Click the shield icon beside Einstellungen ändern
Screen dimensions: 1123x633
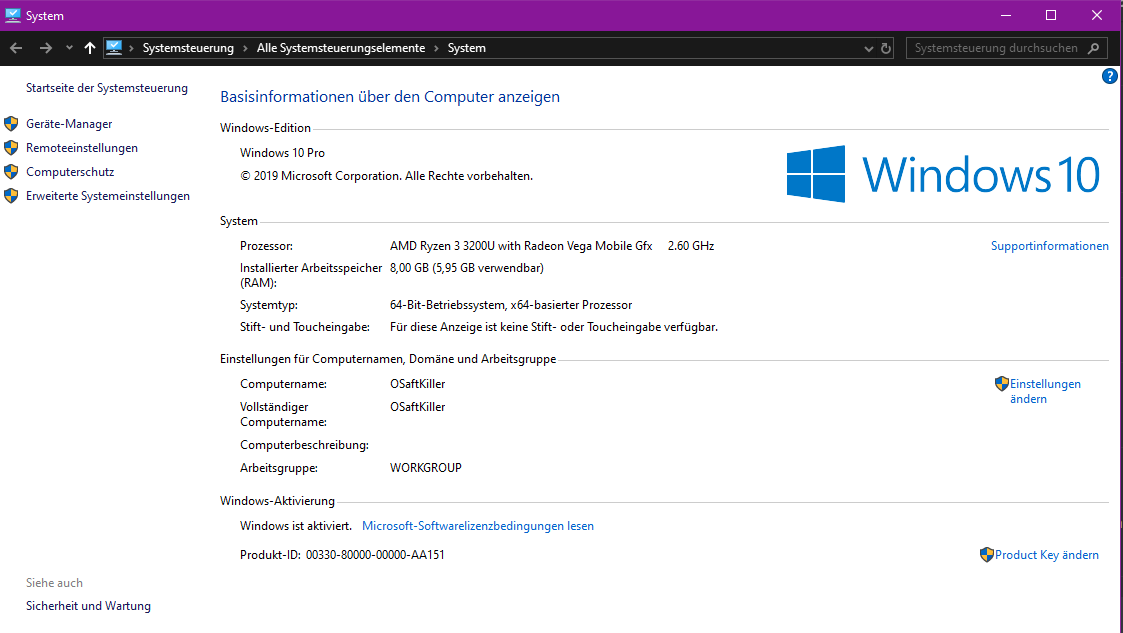[x=1001, y=384]
